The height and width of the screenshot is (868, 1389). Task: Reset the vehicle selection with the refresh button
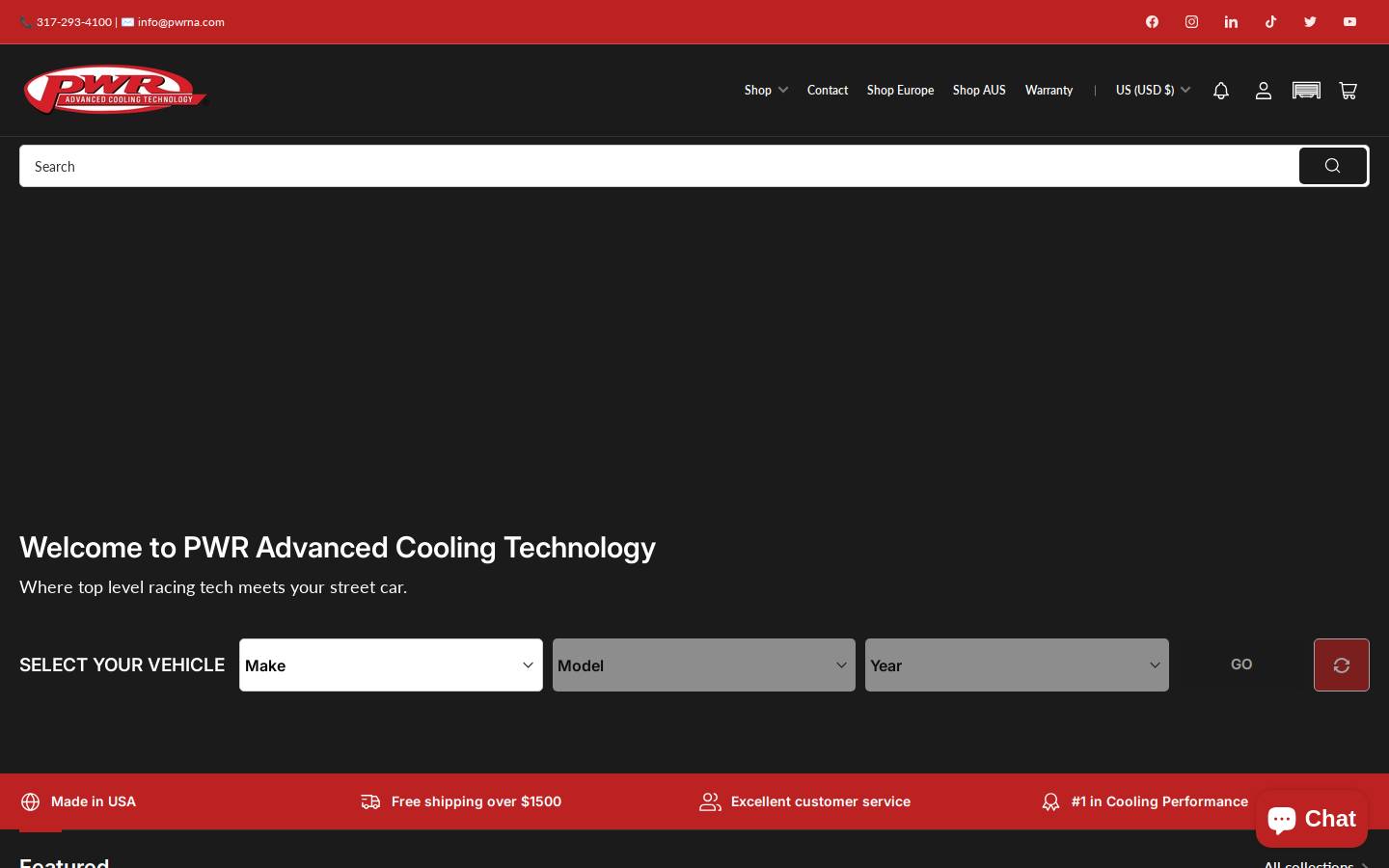pos(1341,665)
